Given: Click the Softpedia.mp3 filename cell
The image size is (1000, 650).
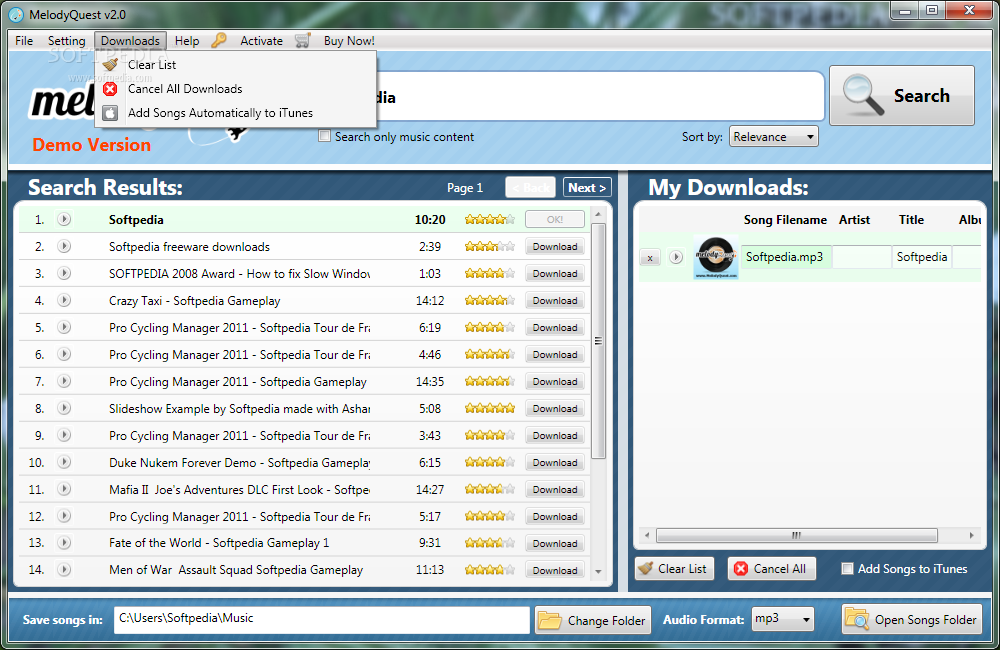Looking at the screenshot, I should pyautogui.click(x=786, y=257).
